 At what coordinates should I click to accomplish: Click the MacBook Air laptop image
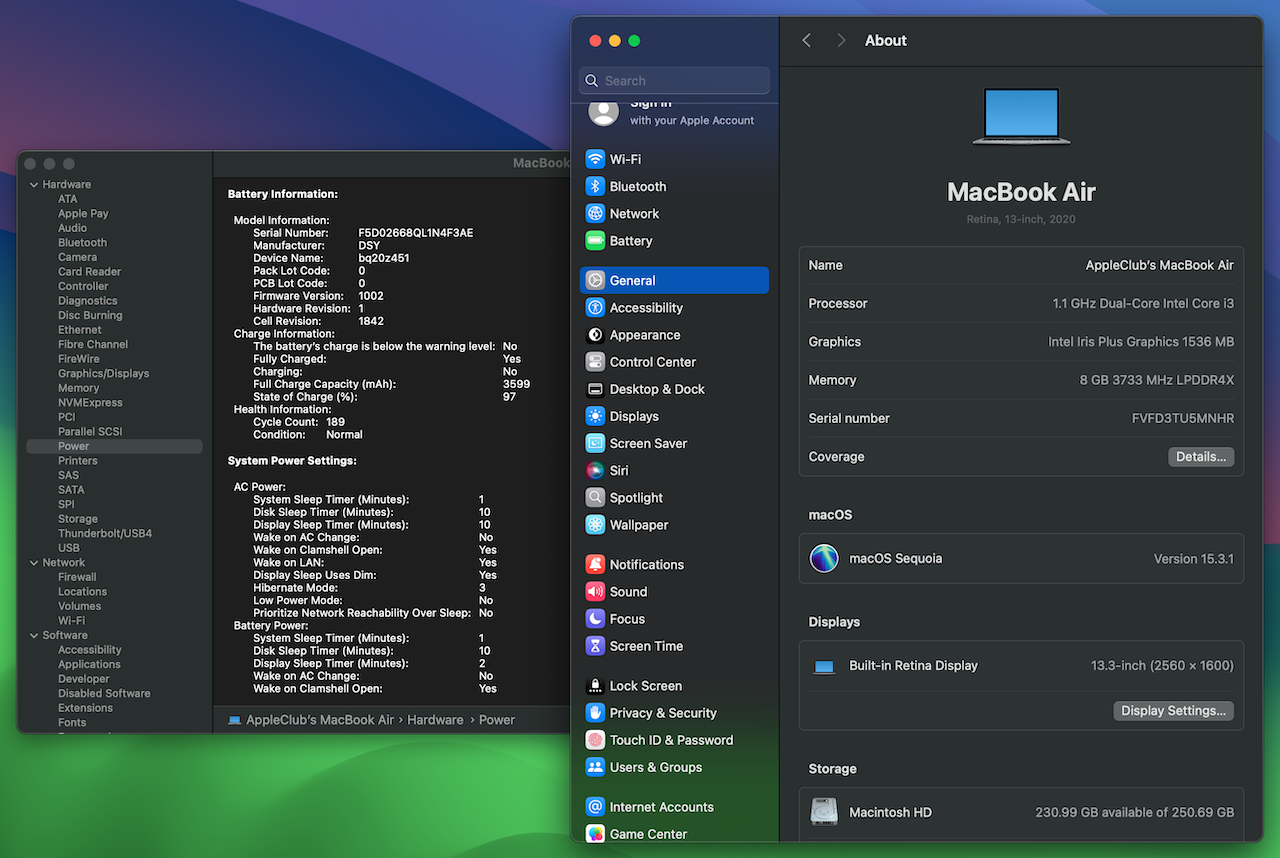click(1021, 116)
